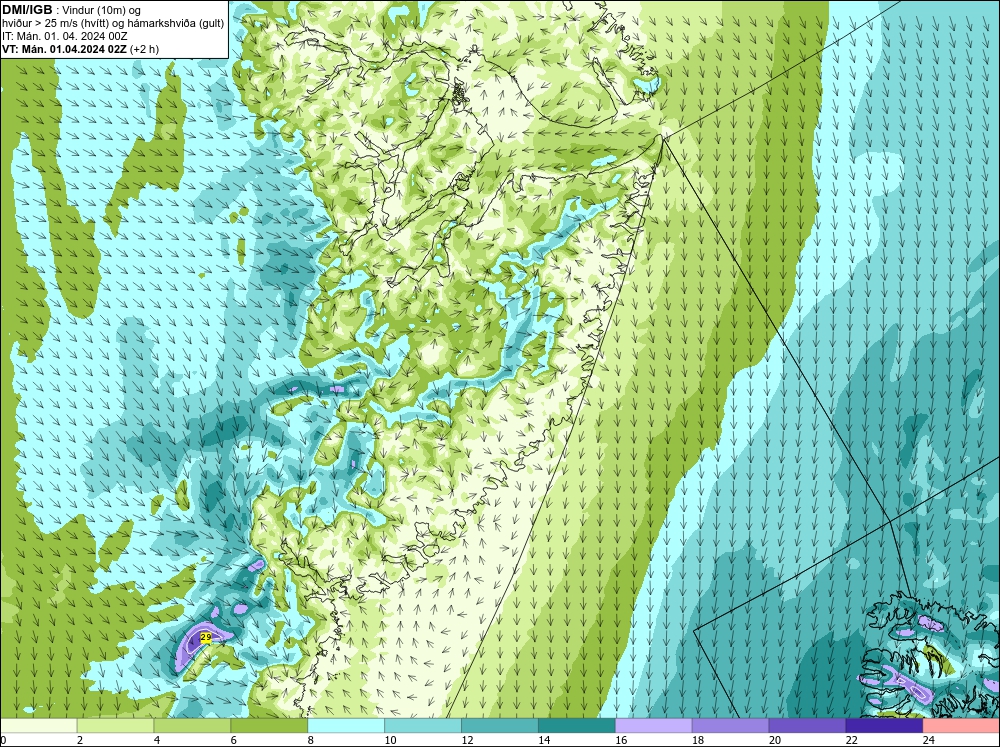Click the scale value '14'
Screen dimensions: 1000x747
click(544, 740)
